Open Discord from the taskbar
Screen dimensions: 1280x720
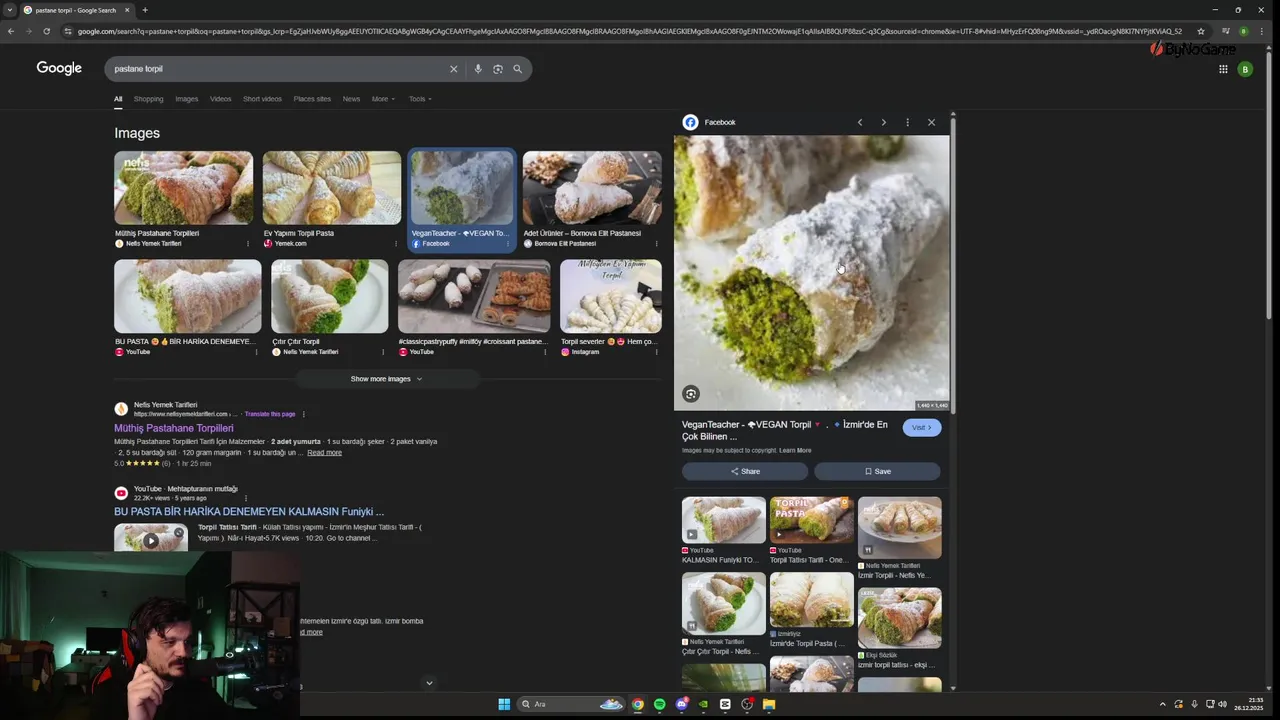click(681, 704)
